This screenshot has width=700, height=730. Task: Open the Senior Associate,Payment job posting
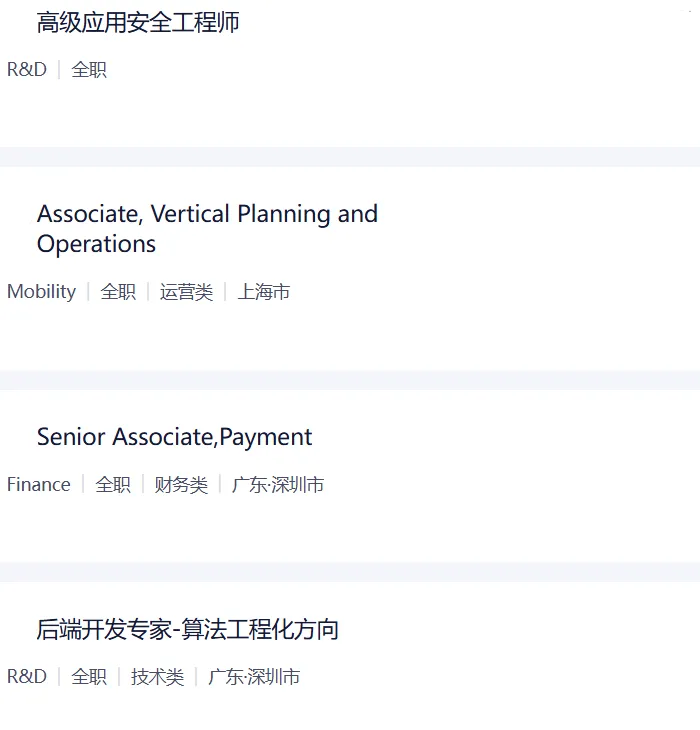174,437
